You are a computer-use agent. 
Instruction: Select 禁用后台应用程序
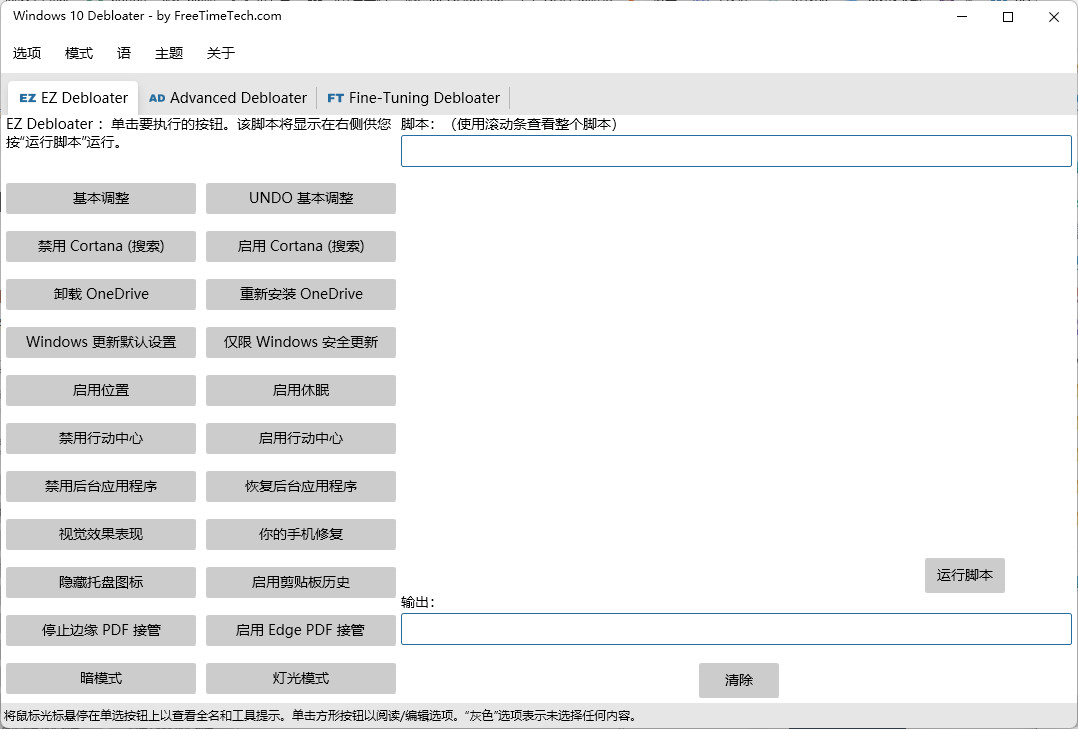click(x=101, y=486)
